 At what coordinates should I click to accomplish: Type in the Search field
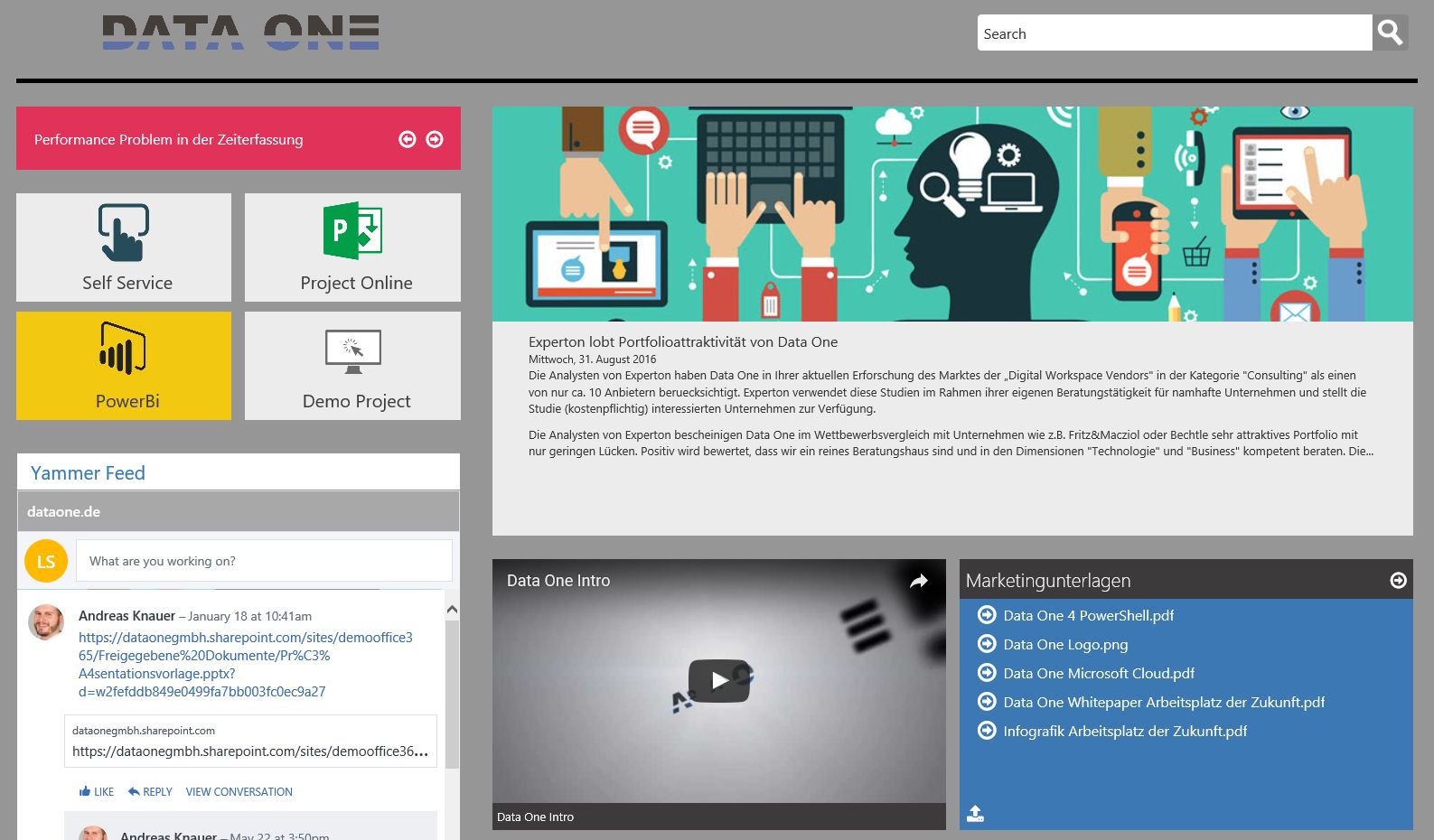[1174, 33]
